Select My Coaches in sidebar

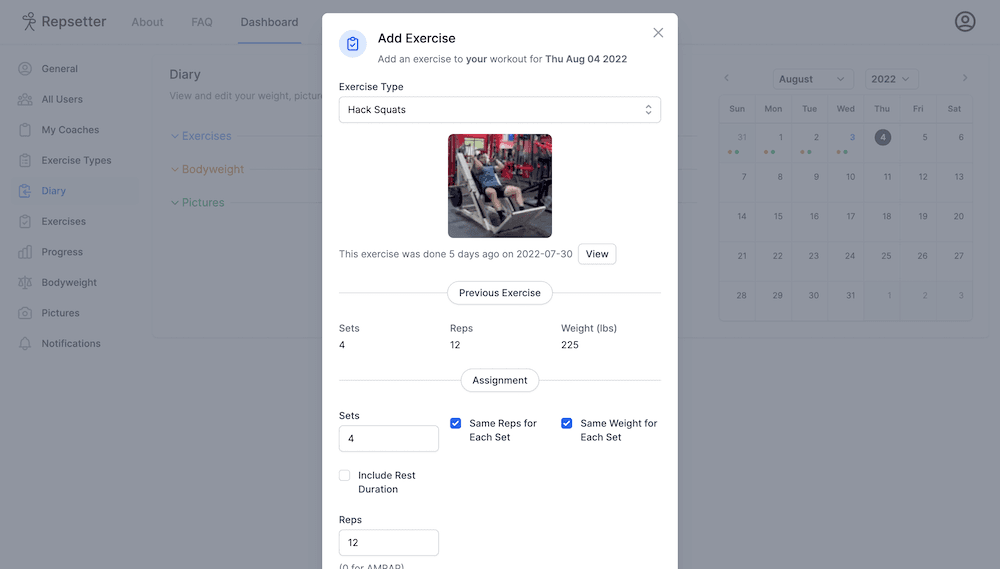[x=75, y=130]
